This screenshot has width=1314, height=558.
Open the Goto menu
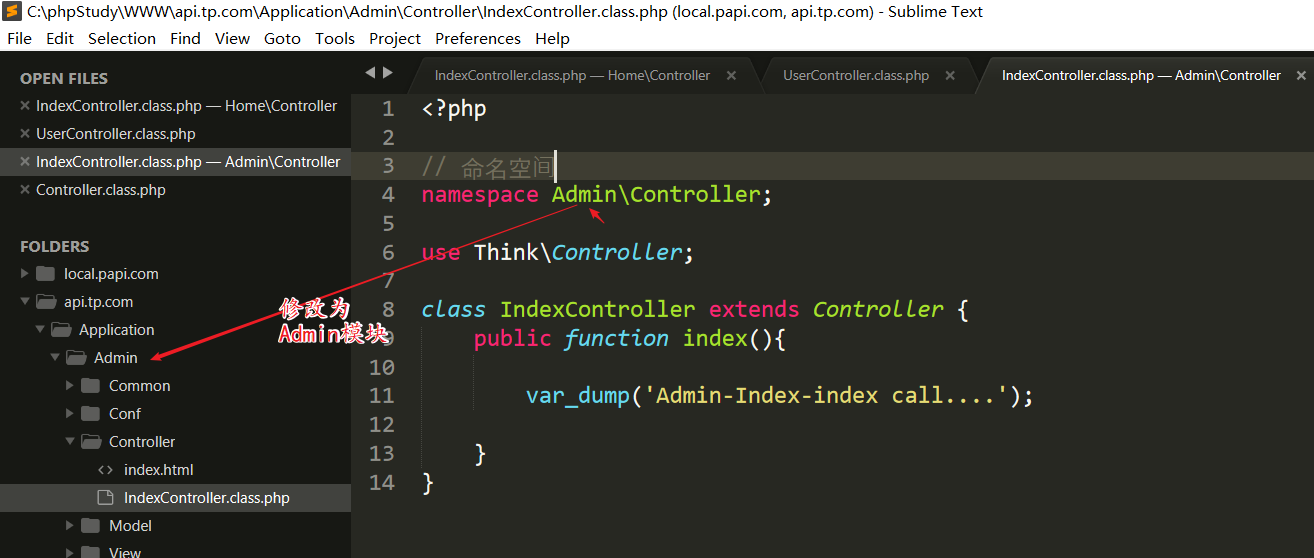pos(282,38)
